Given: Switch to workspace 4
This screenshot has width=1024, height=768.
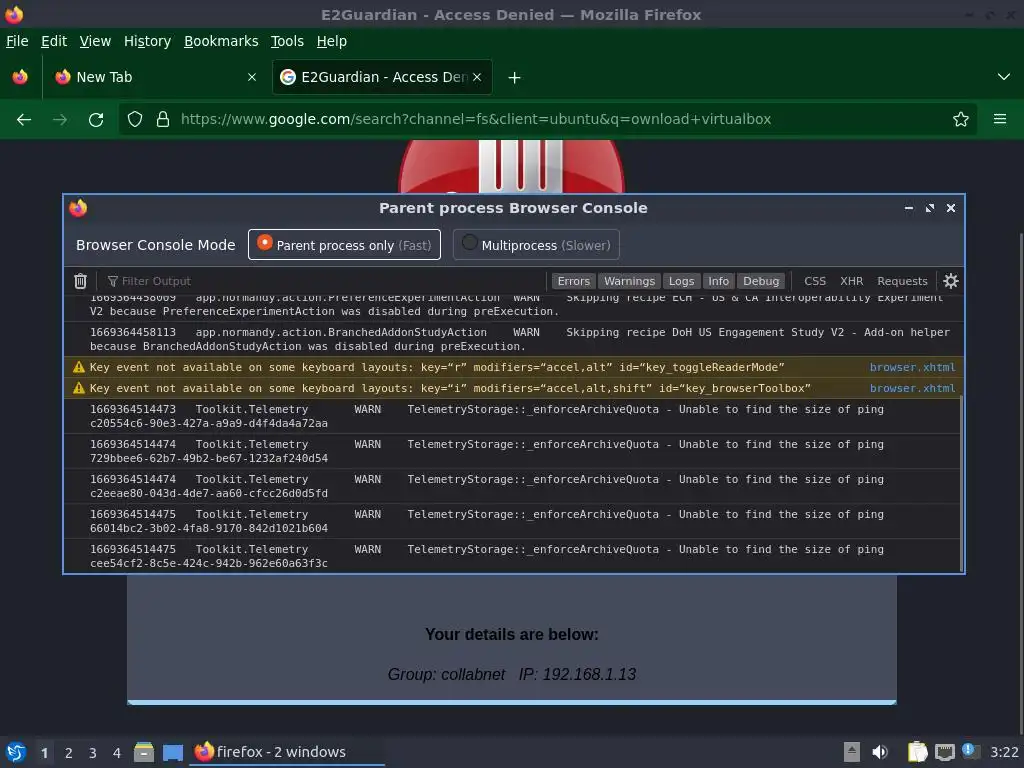Looking at the screenshot, I should pyautogui.click(x=117, y=753).
